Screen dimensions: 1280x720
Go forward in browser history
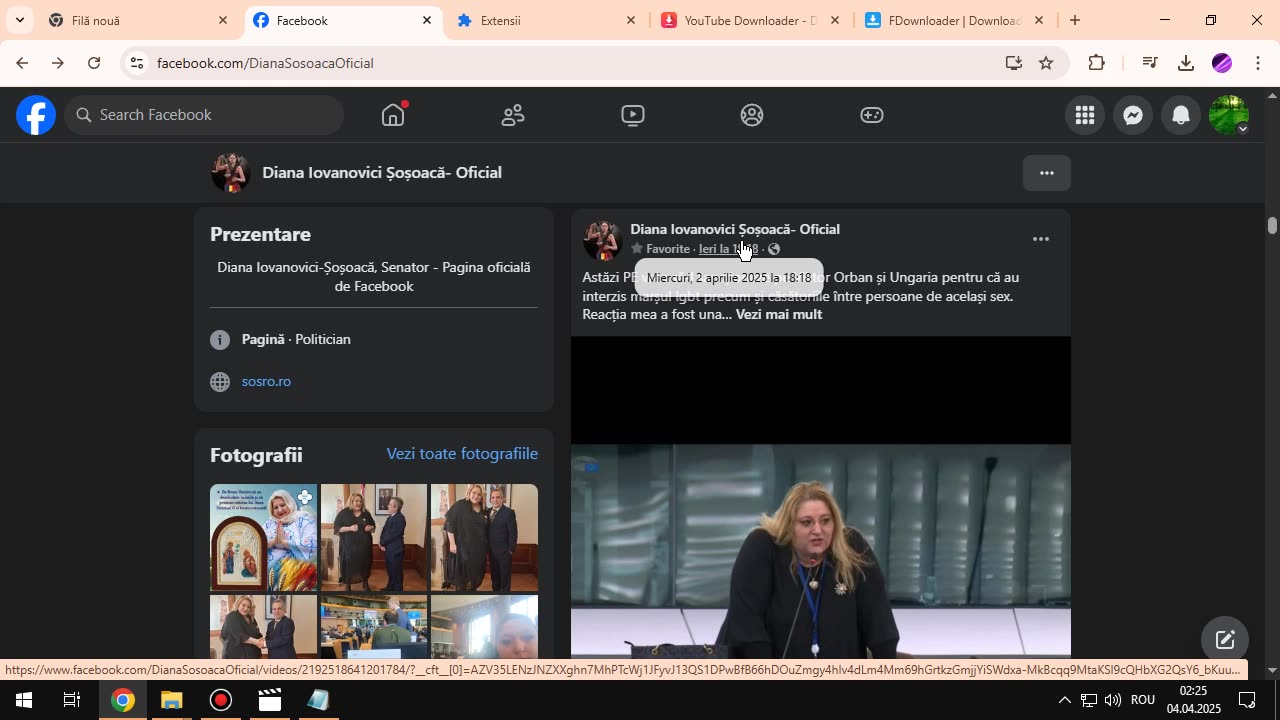coord(58,63)
